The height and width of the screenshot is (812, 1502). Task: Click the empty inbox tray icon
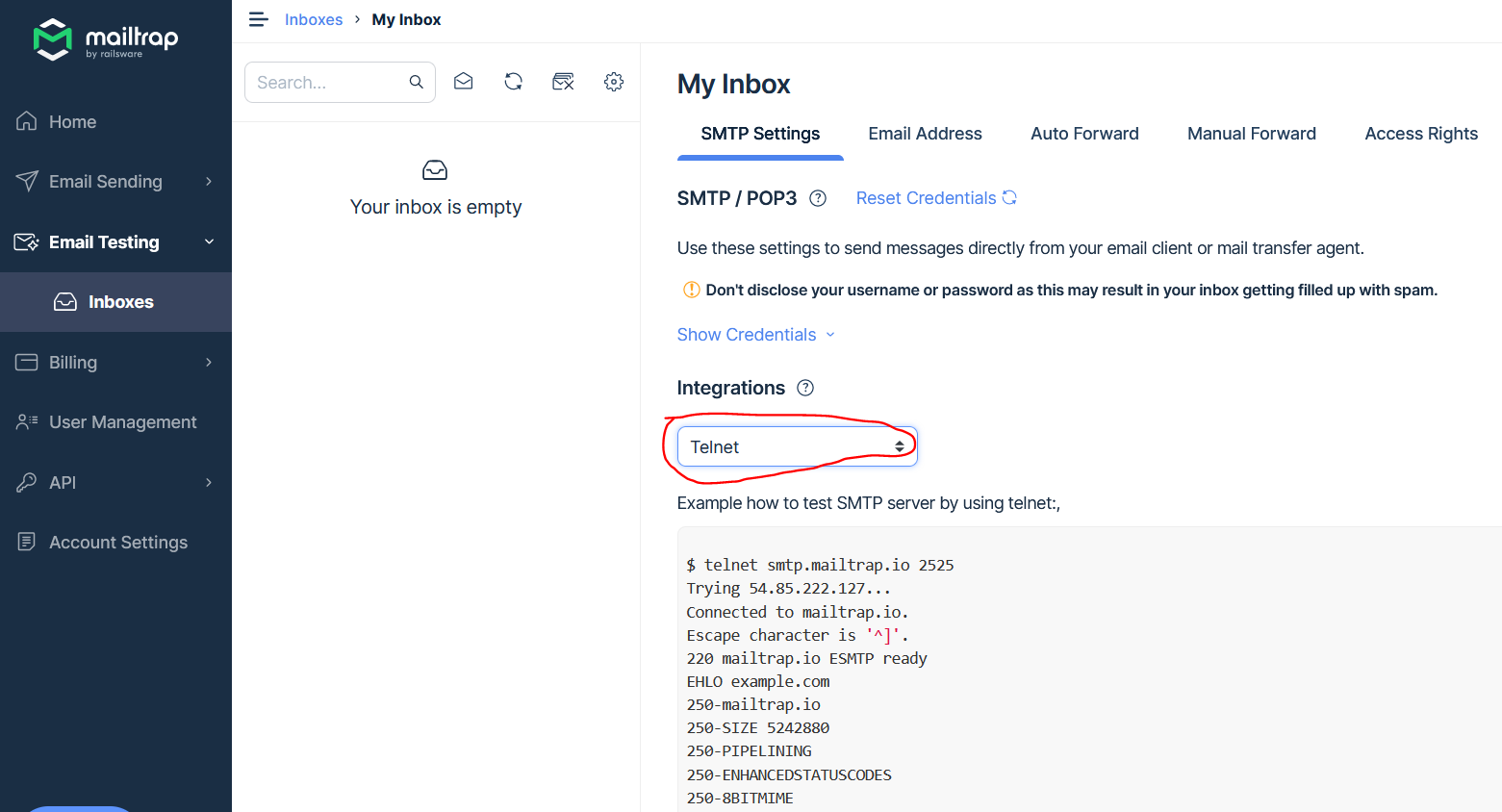(x=435, y=170)
